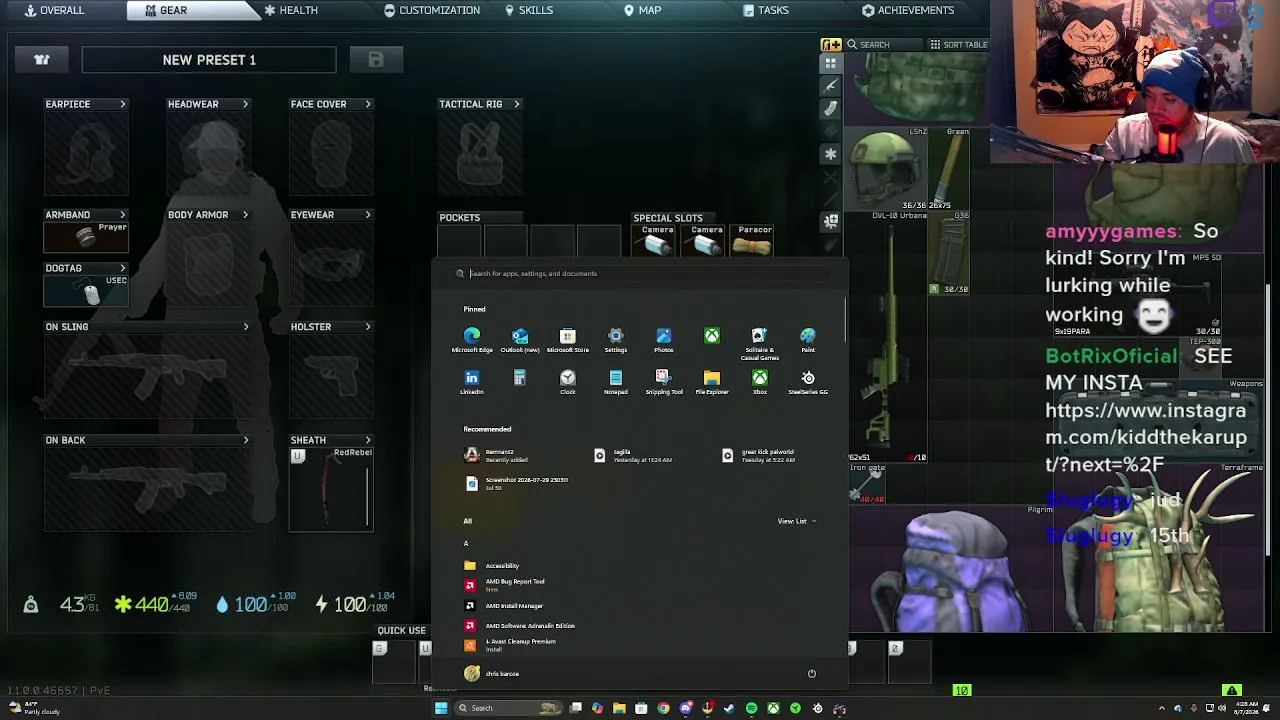Viewport: 1280px width, 720px height.
Task: Click the Sort Table button
Action: point(958,45)
